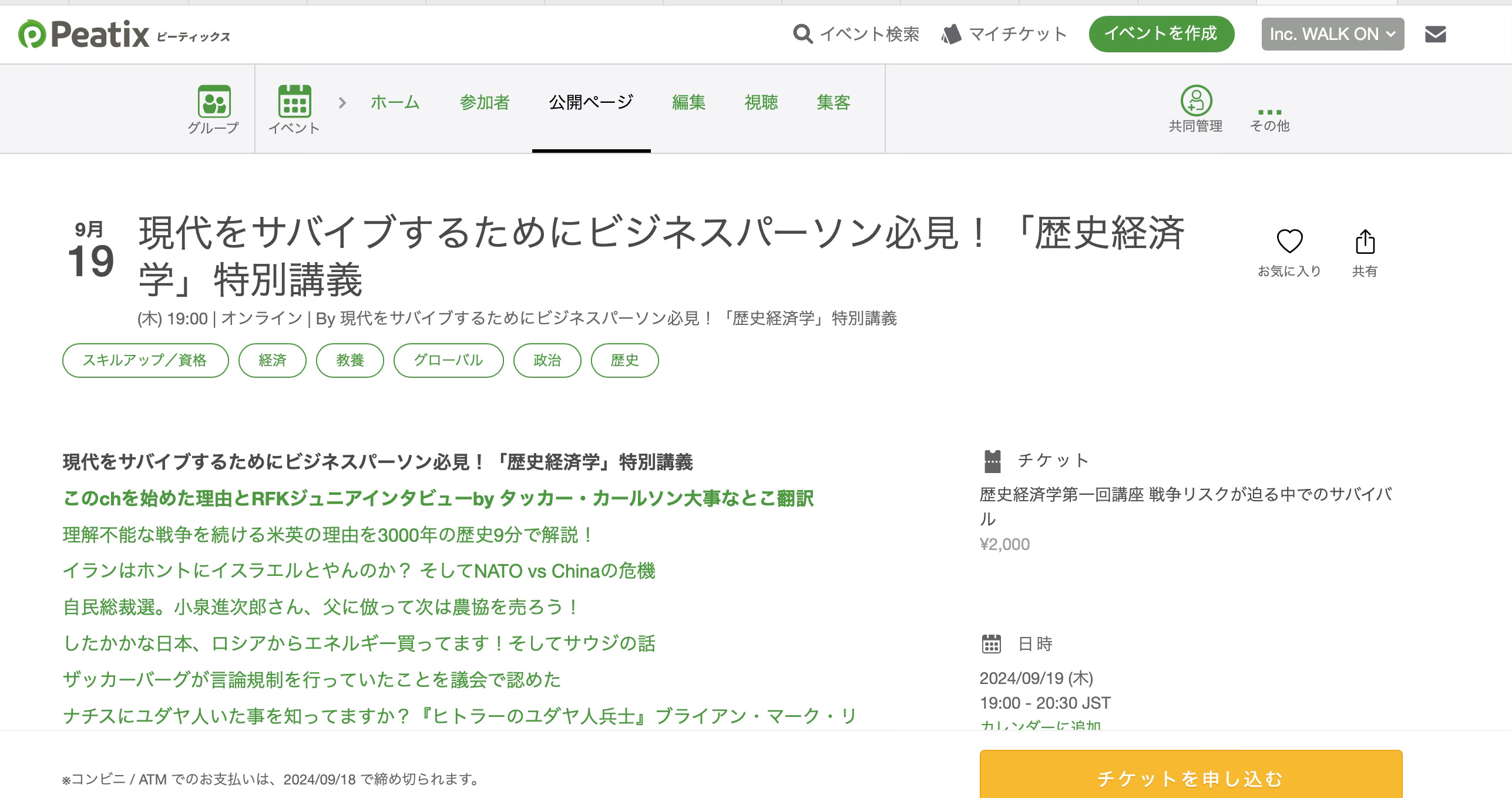This screenshot has width=1512, height=798.
Task: Select the 経済 category tag
Action: pos(272,360)
